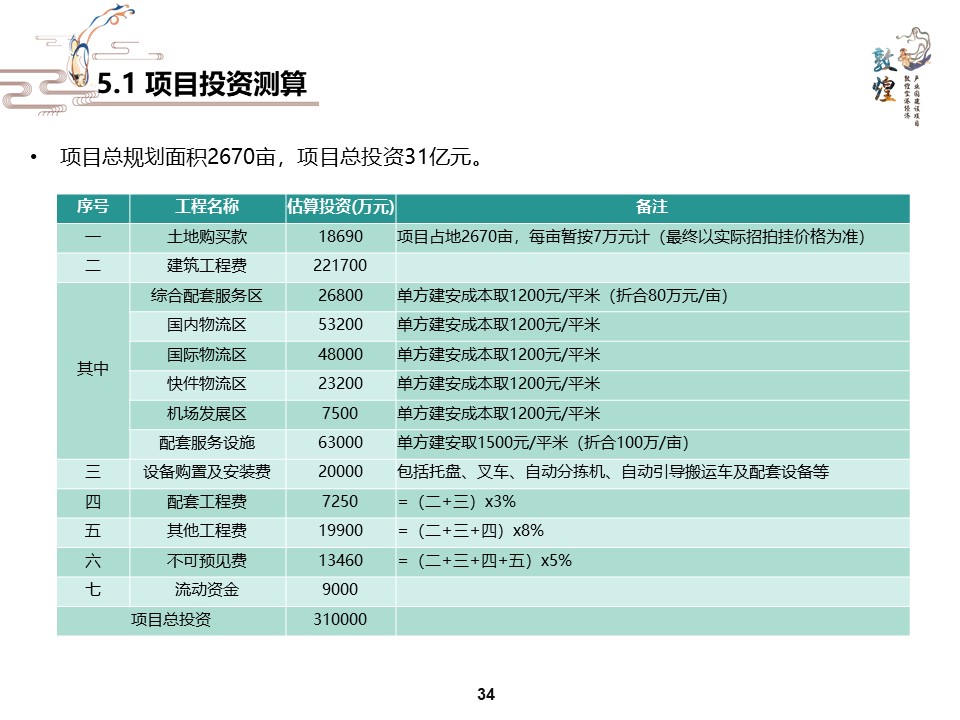Screen dimensions: 960x720
Task: Select the serial number 一
Action: pyautogui.click(x=93, y=237)
